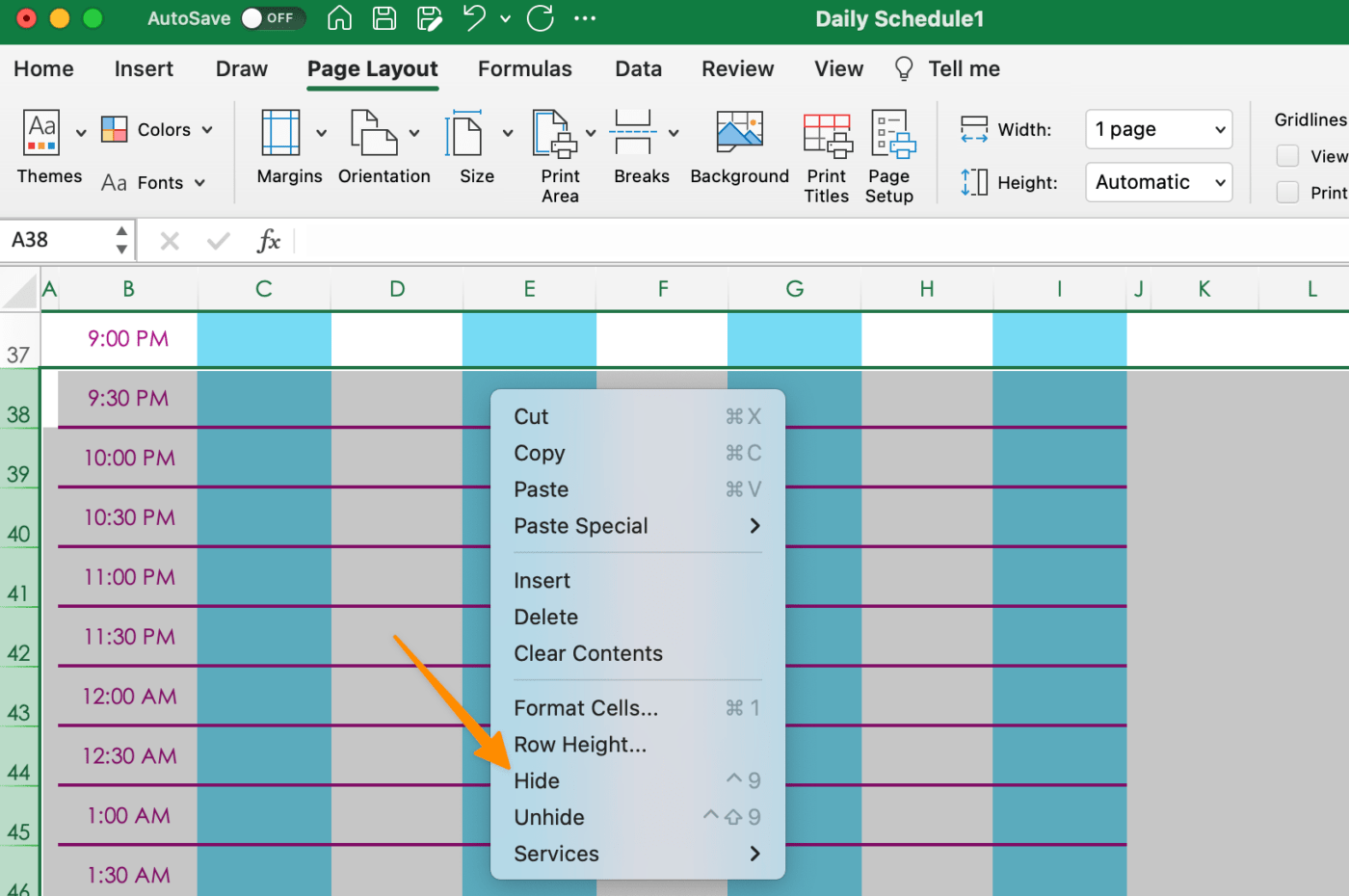The height and width of the screenshot is (896, 1349).
Task: Switch to the Formulas tab
Action: 525,69
